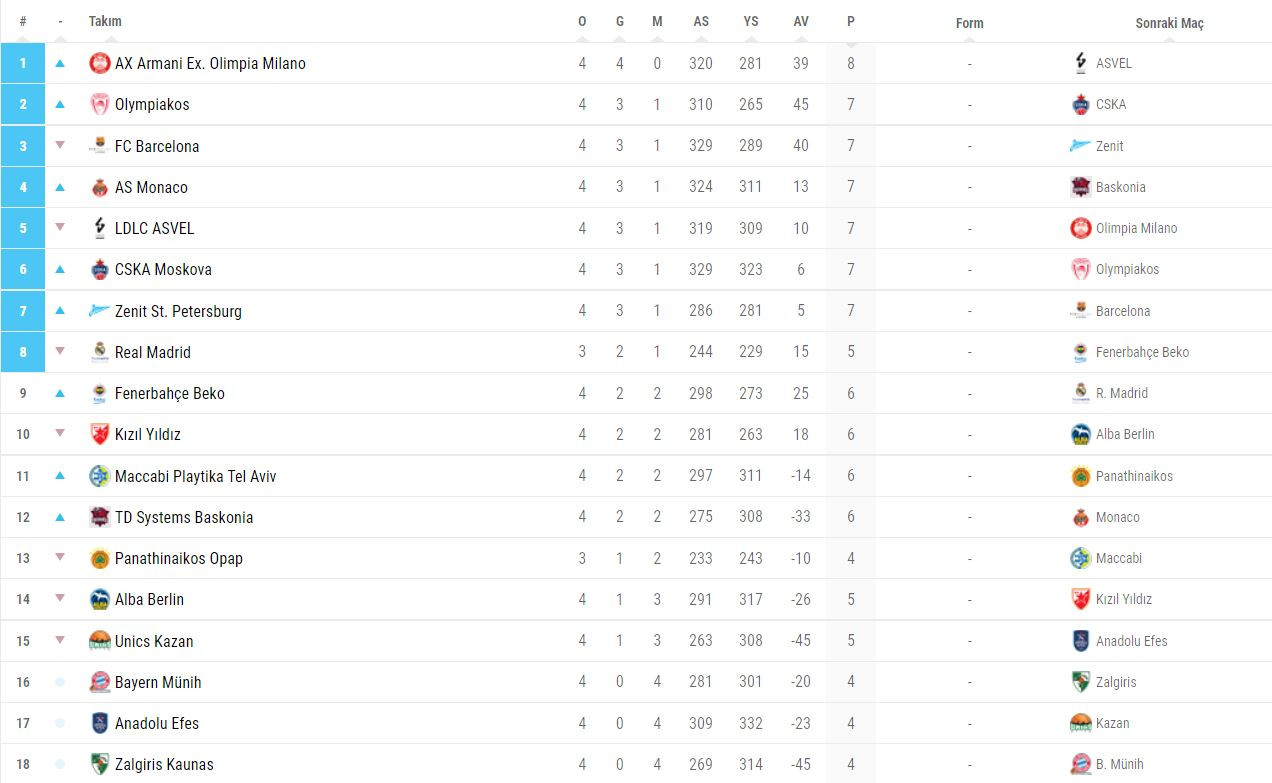
Task: Click ASVEL logo in next match column
Action: tap(1080, 63)
